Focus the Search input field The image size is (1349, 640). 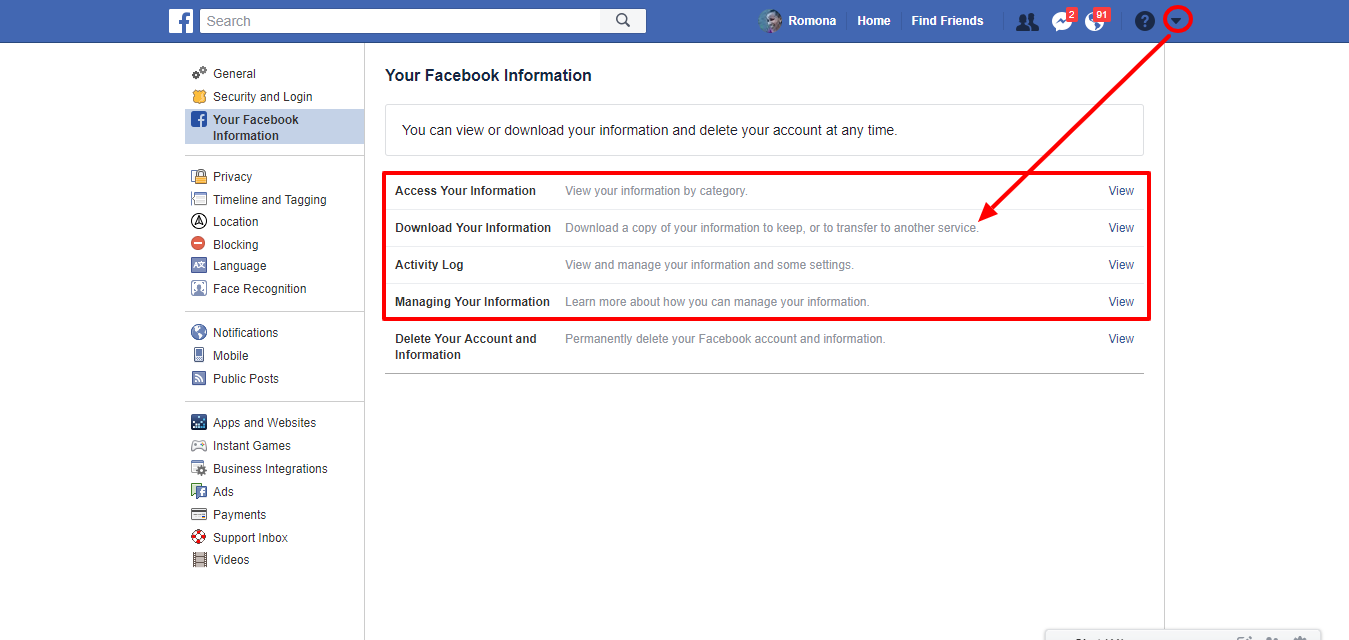[x=400, y=21]
